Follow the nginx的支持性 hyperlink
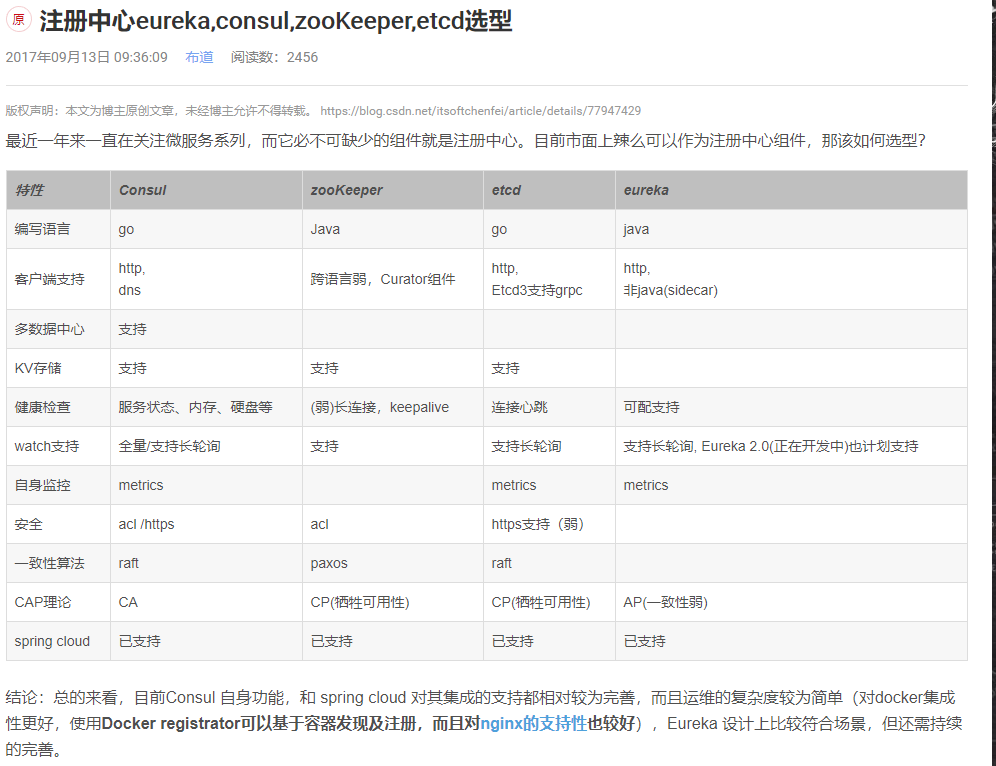996x766 pixels. pos(534,723)
